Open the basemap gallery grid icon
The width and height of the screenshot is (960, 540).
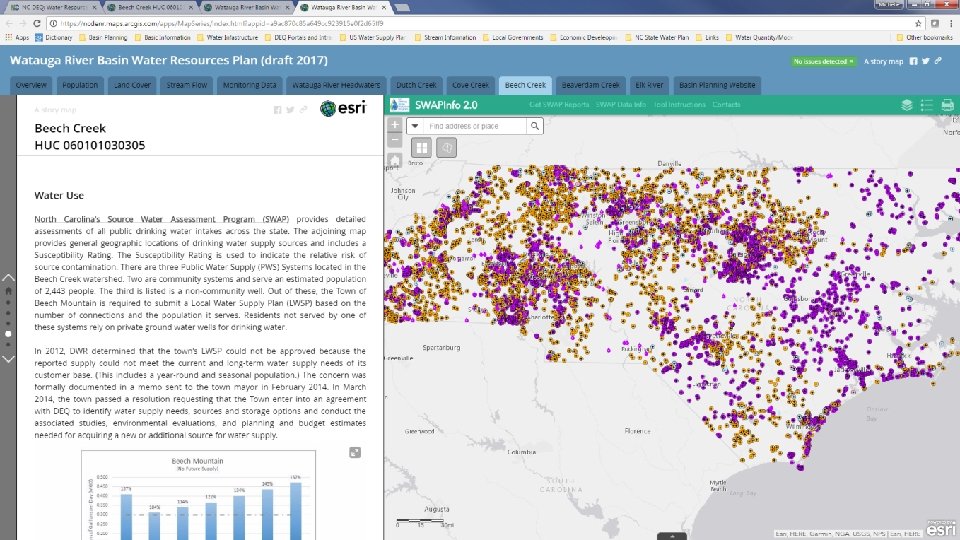421,147
